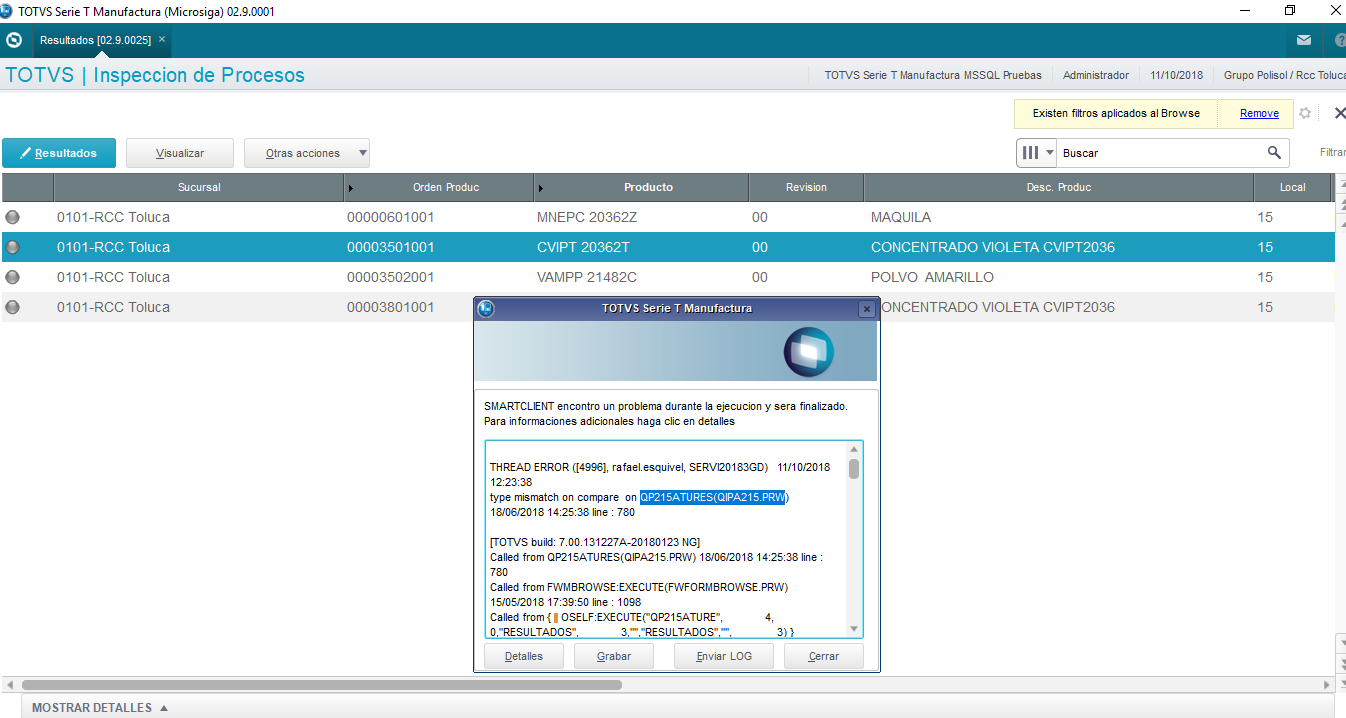Click the Local column header
This screenshot has height=718, width=1346.
tap(1292, 187)
